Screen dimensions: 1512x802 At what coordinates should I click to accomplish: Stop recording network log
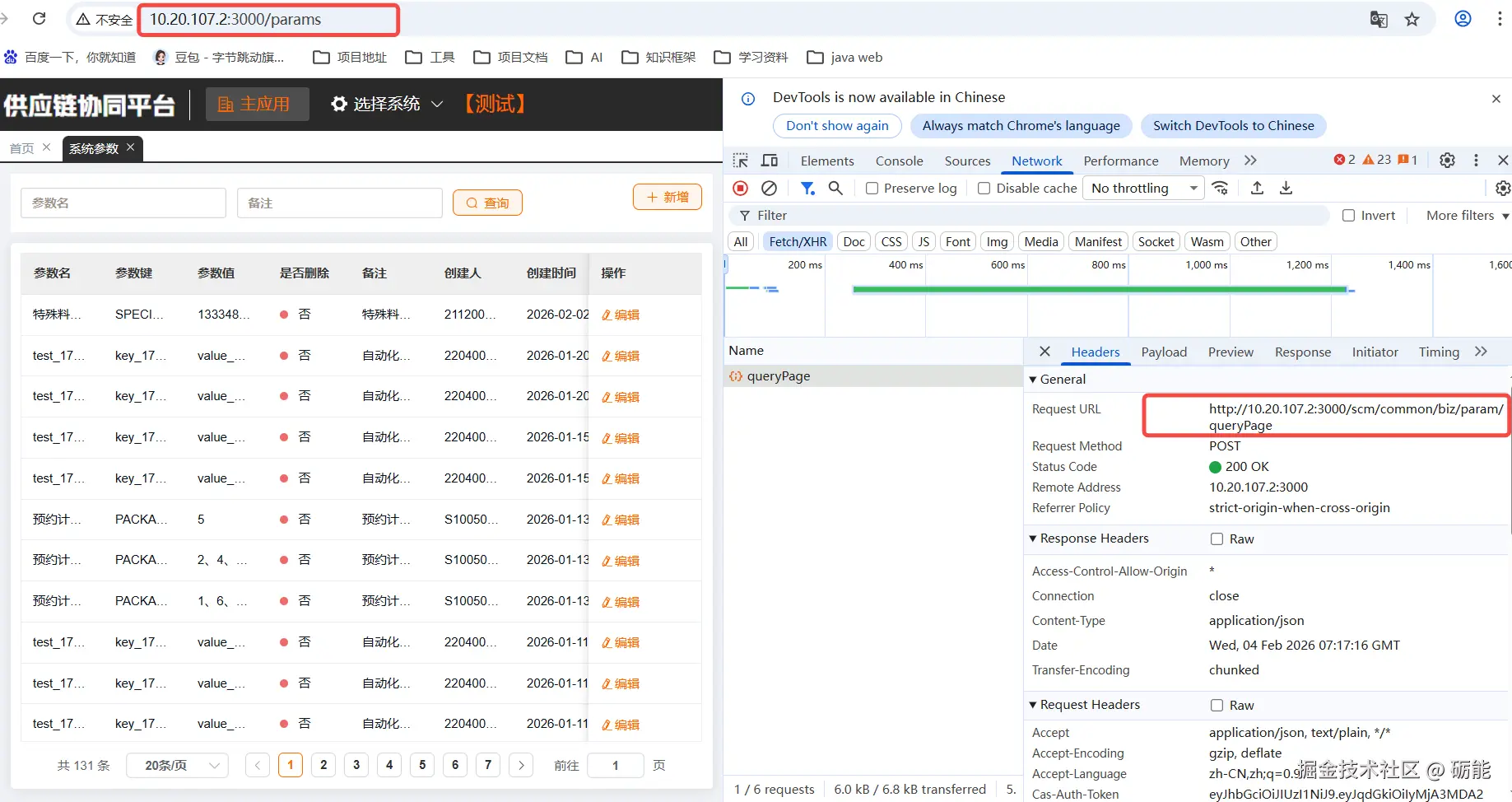[741, 189]
